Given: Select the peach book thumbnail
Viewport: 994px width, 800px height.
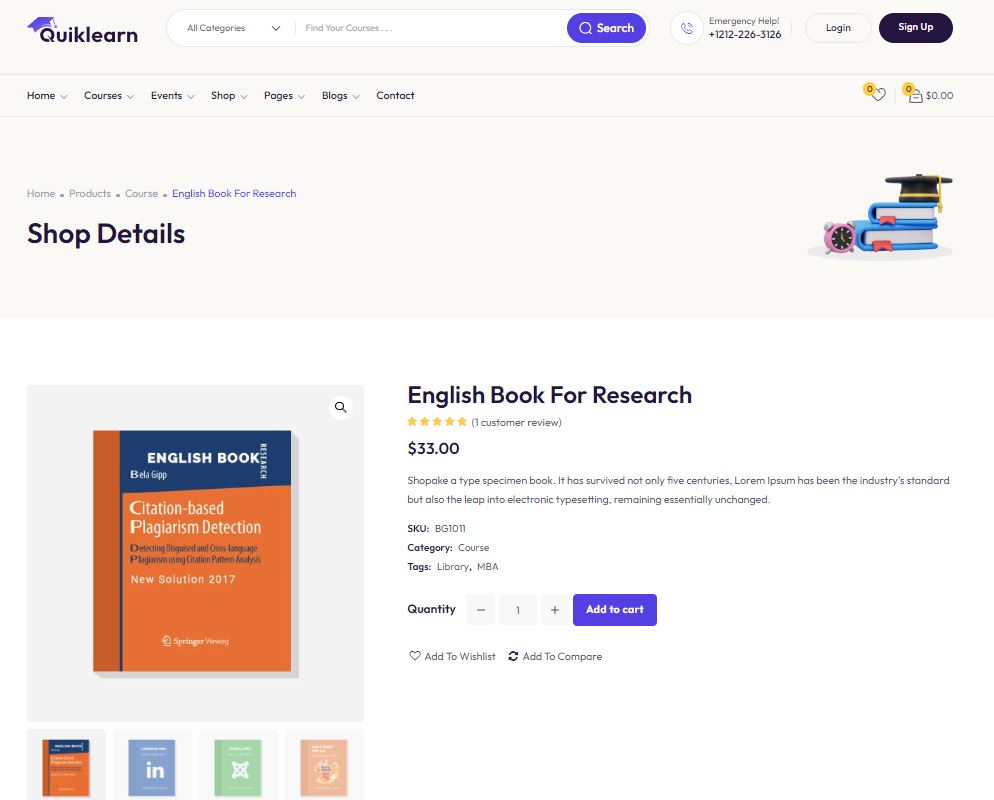Looking at the screenshot, I should (x=324, y=767).
